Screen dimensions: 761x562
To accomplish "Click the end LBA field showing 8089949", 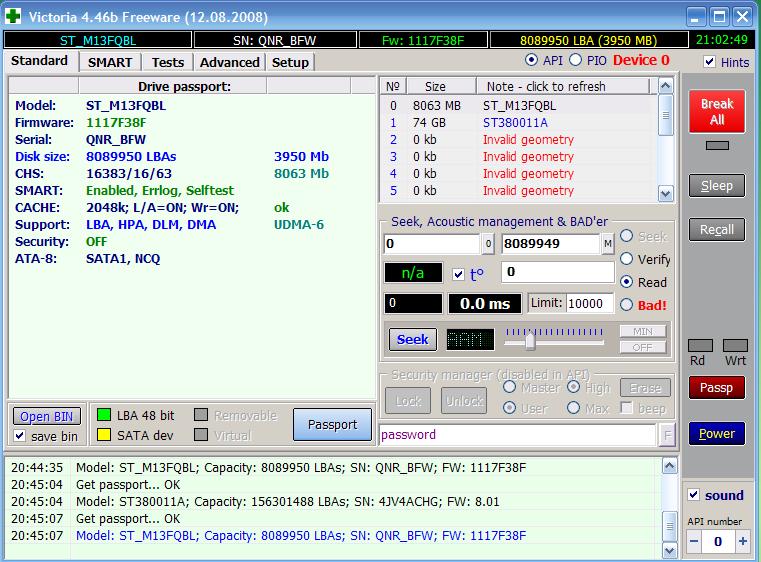I will coord(551,244).
